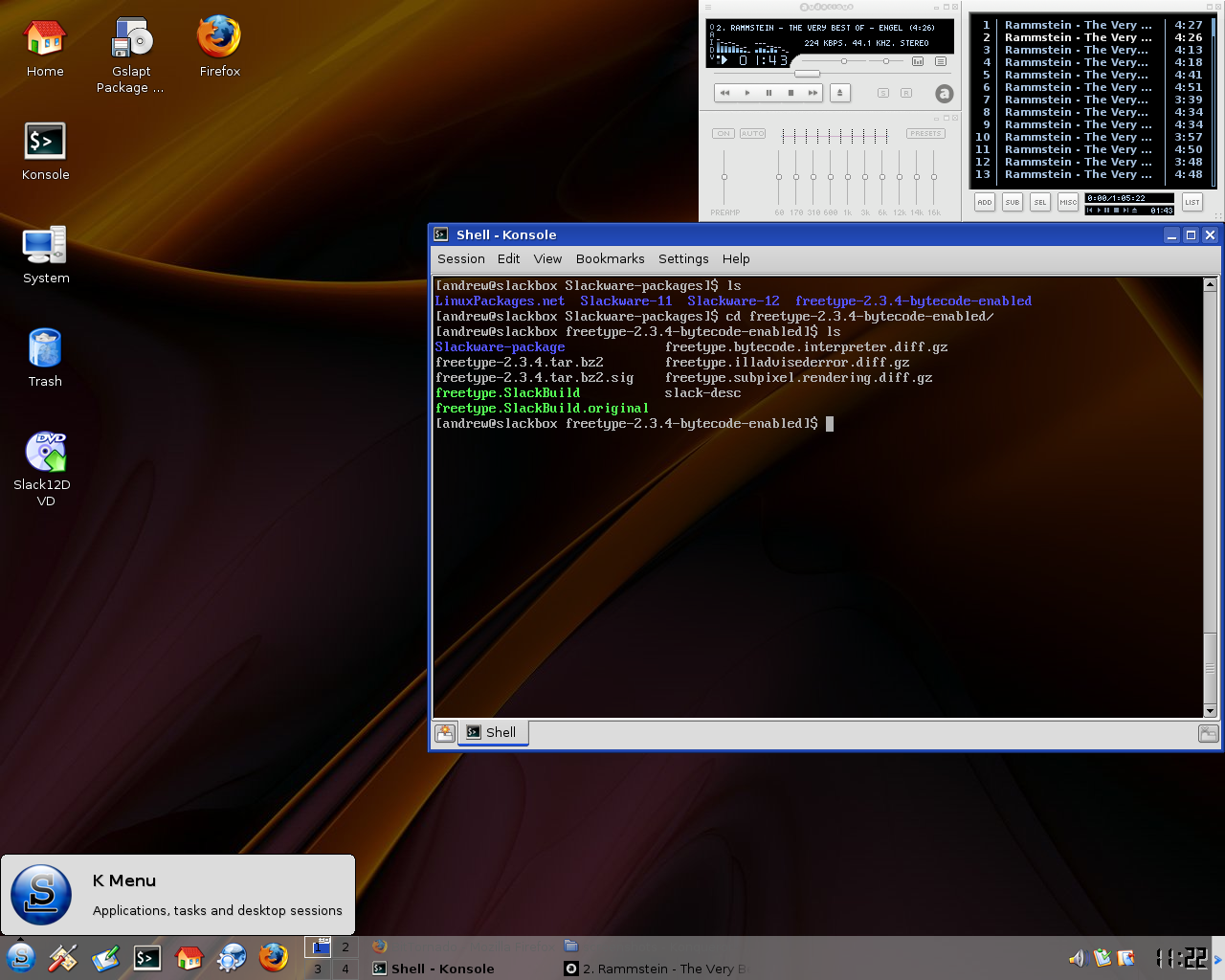Click the K Menu button in panel

pos(20,957)
